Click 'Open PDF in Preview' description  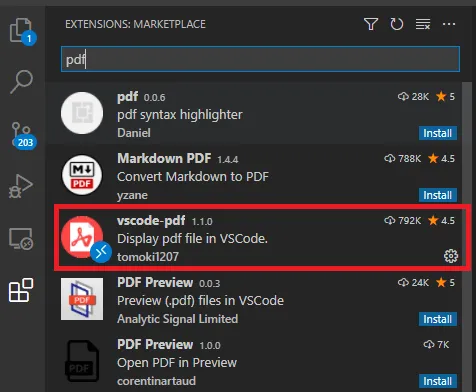coord(177,363)
